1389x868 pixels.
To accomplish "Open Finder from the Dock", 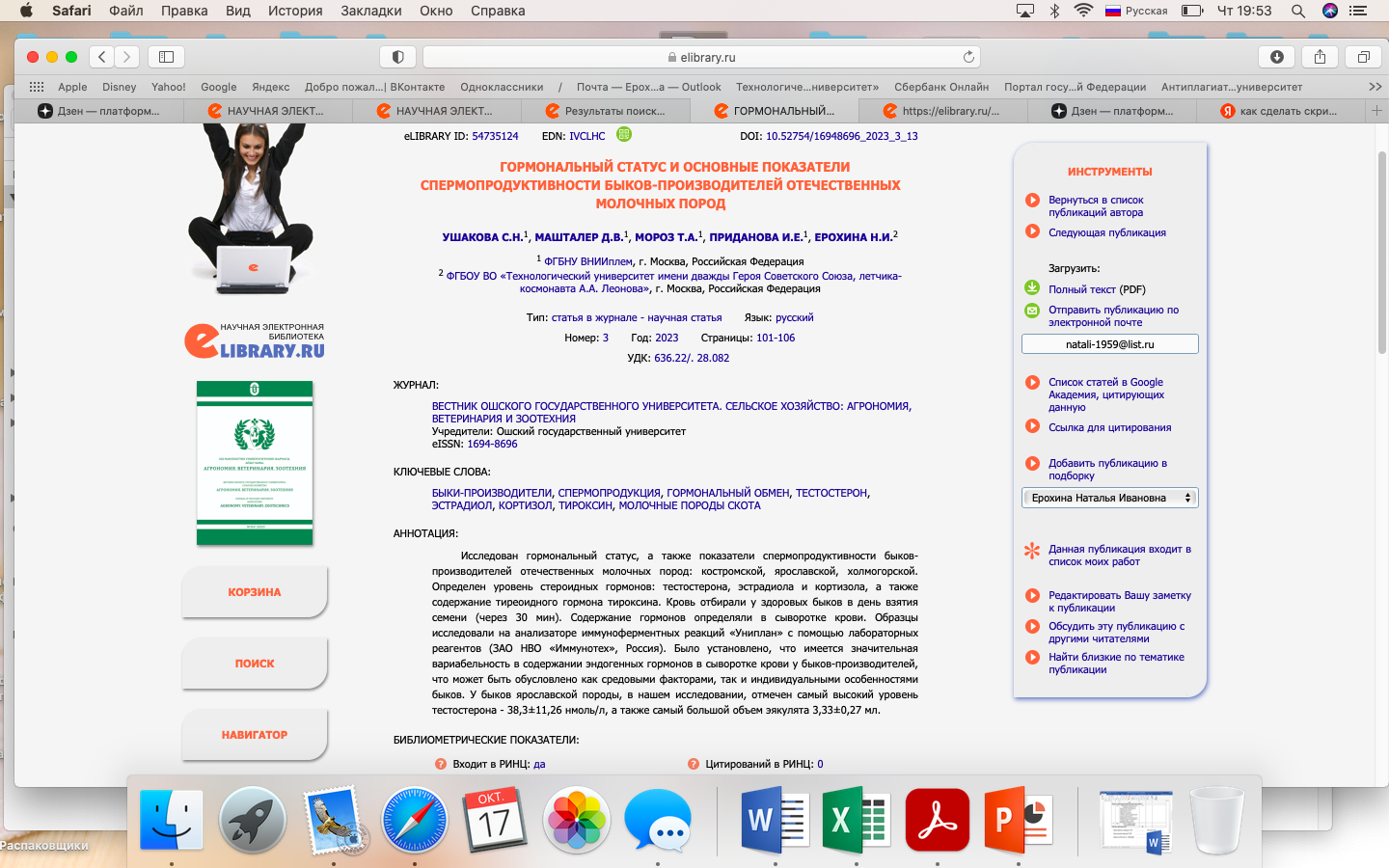I will coord(172,820).
